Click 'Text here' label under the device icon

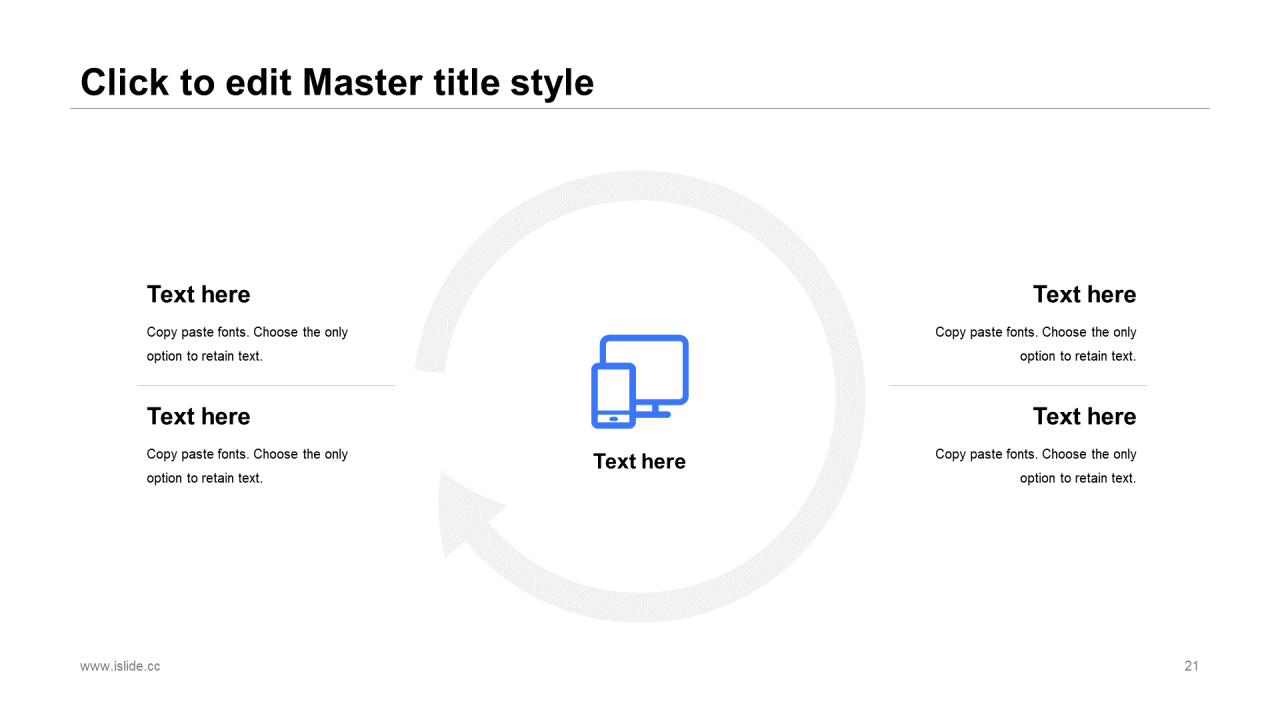click(x=639, y=461)
